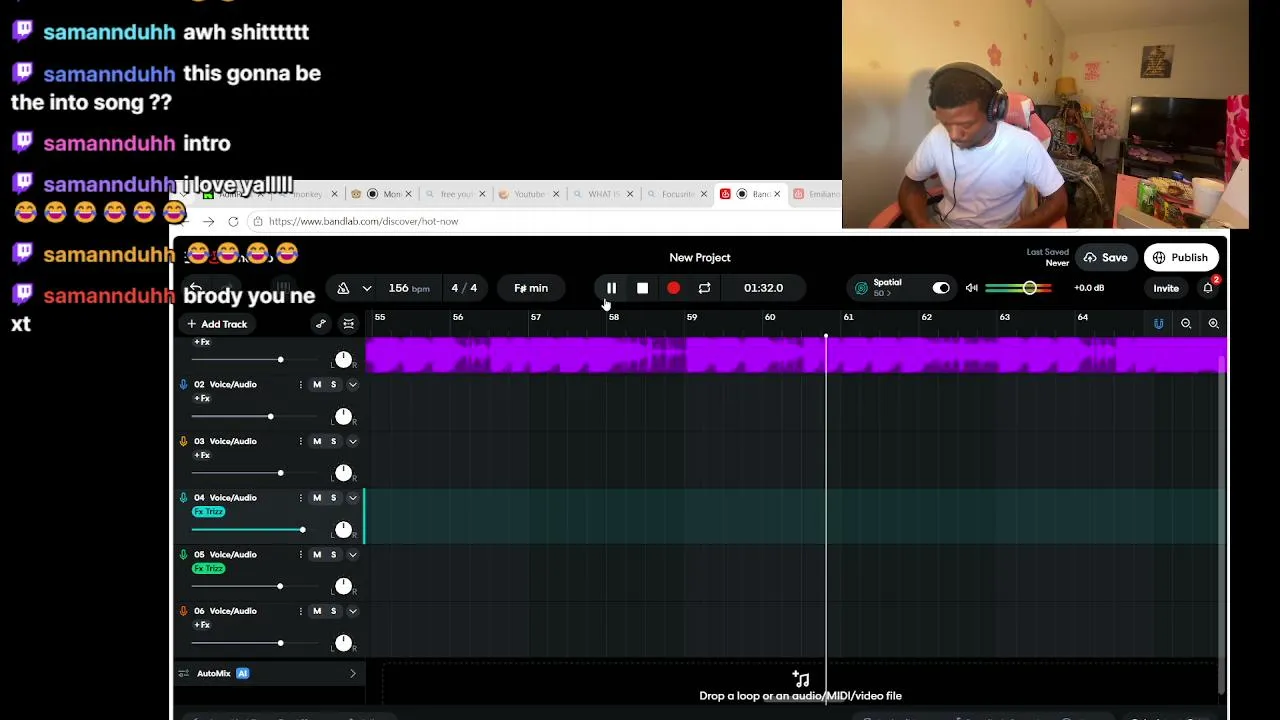Click track 02 pan knob

(343, 416)
